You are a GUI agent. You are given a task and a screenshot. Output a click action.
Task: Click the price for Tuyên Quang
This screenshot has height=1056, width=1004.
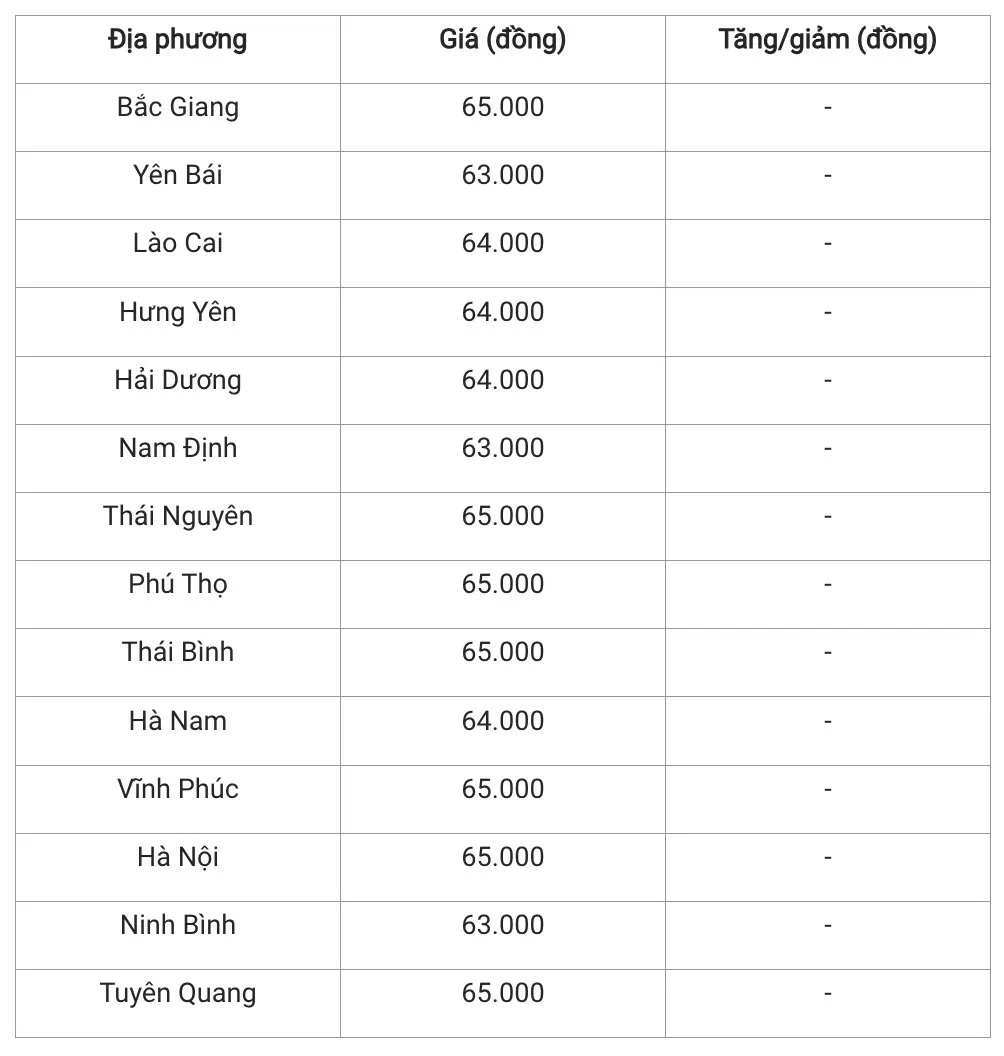[x=502, y=993]
